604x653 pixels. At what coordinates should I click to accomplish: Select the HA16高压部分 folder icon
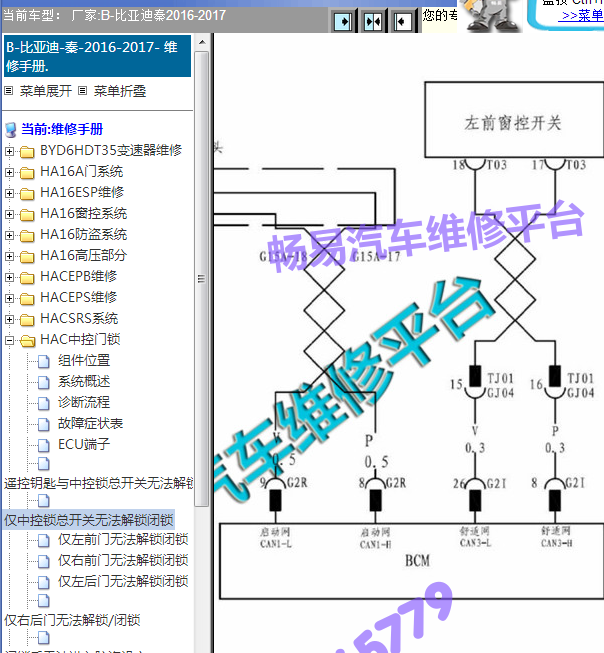point(27,257)
